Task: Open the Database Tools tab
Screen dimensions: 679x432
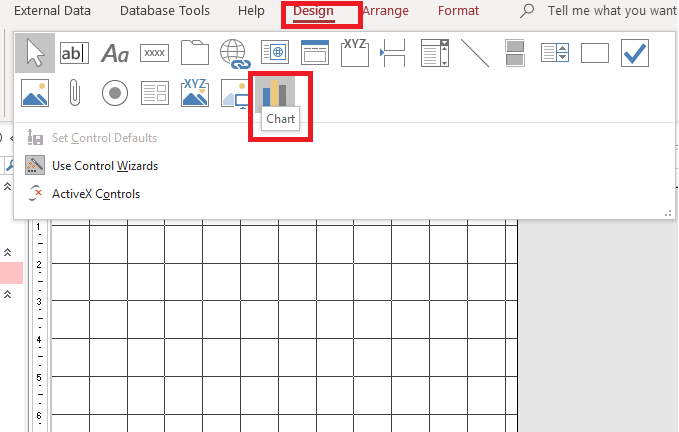Action: coord(165,10)
